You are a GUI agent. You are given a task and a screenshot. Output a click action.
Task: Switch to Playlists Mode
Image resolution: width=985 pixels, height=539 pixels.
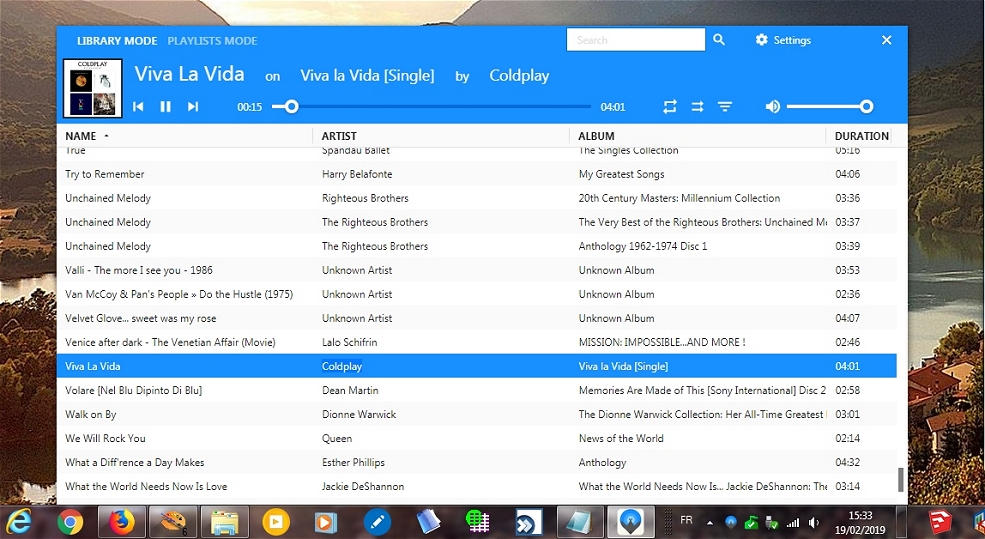[x=212, y=41]
